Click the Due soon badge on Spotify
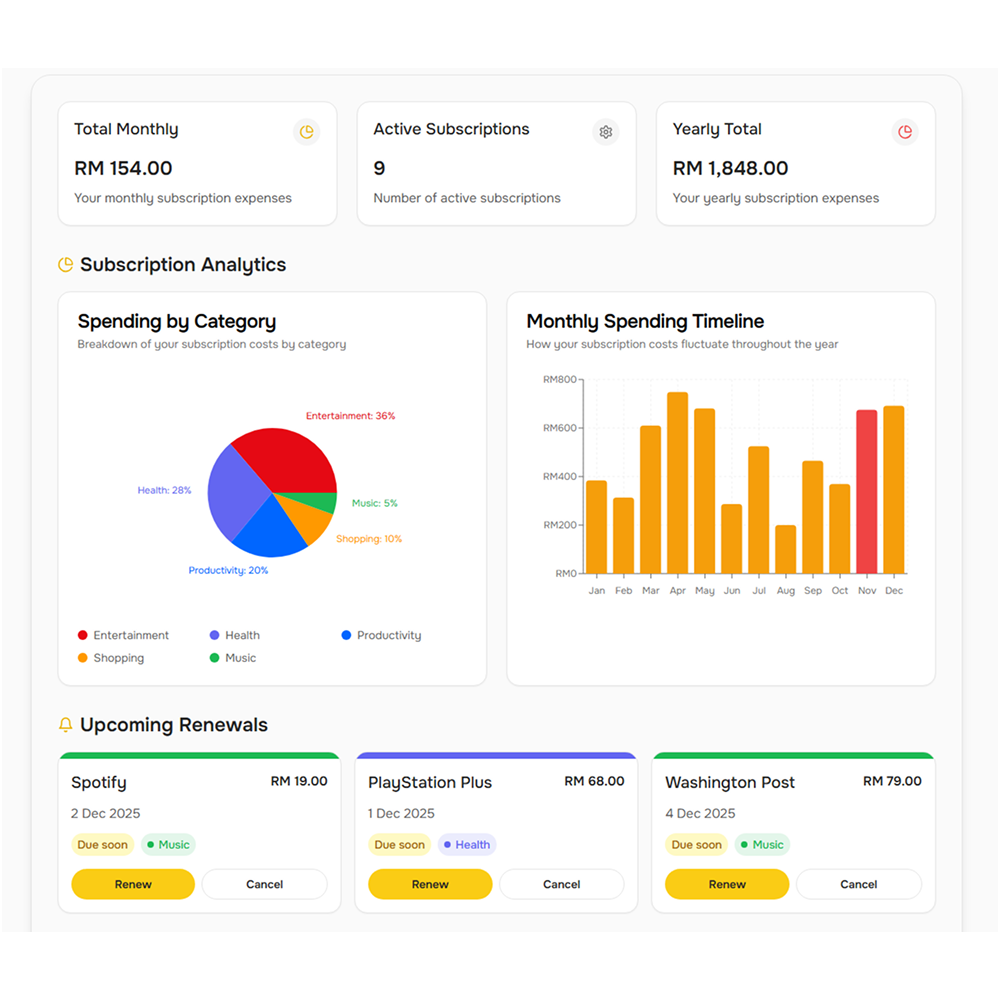Screen dimensions: 1000x1000 [102, 844]
